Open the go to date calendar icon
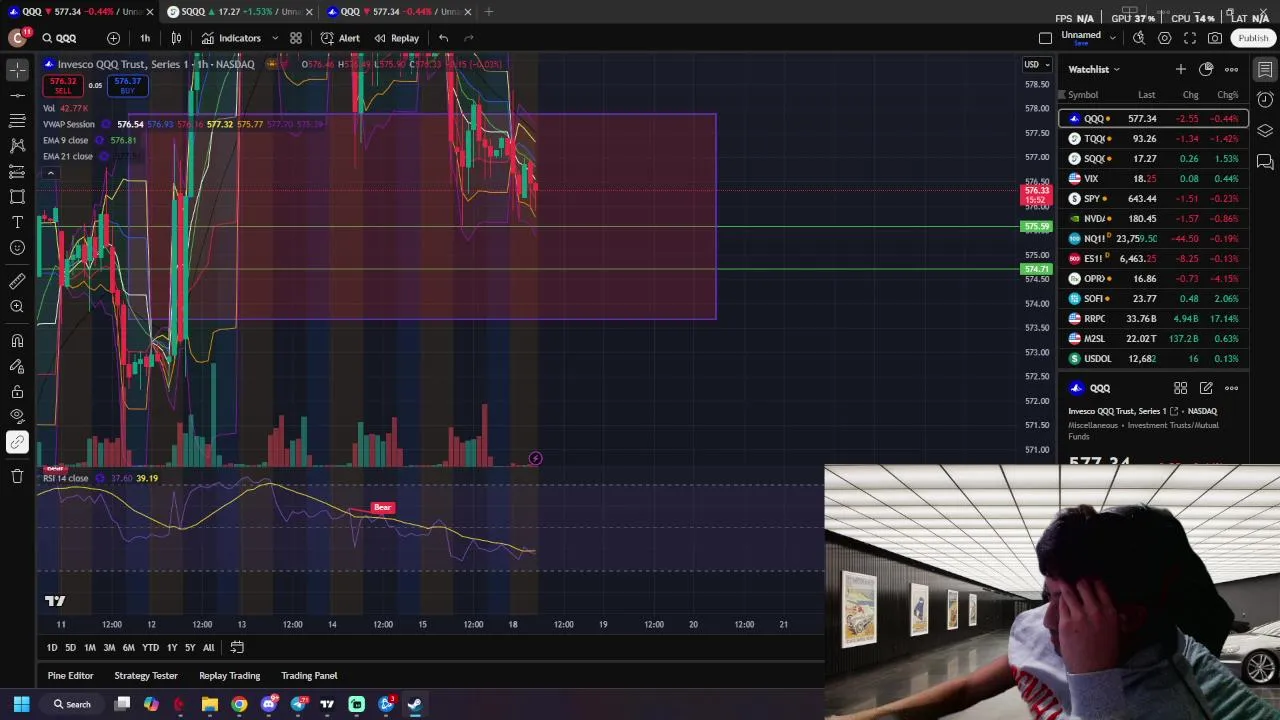This screenshot has width=1280, height=720. pos(237,648)
